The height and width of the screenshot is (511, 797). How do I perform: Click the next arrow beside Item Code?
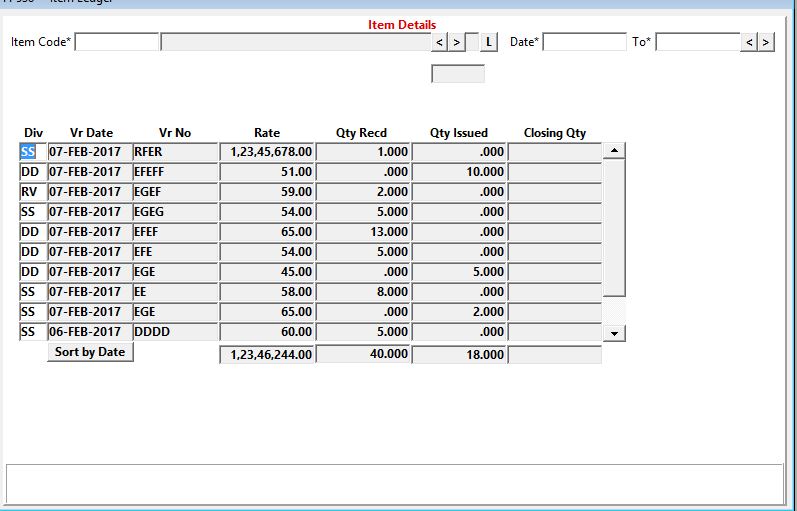tap(457, 42)
